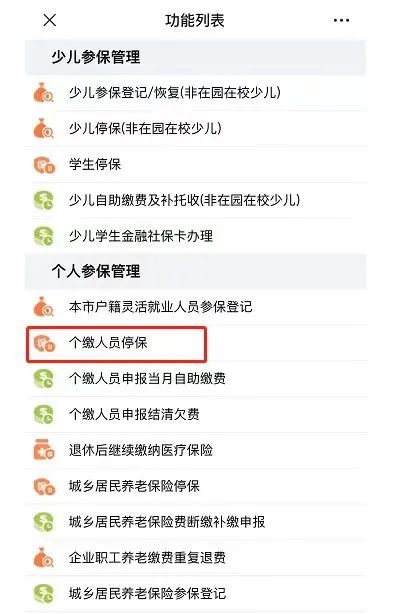Open 城乡居民养老保险停保
This screenshot has height=614, width=402.
coord(196,486)
